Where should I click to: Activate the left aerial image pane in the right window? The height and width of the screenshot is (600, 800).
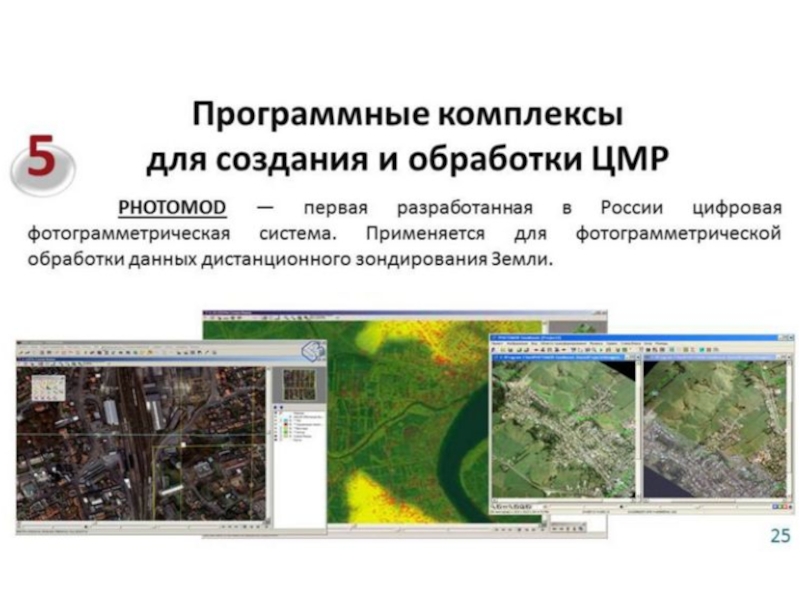click(564, 429)
